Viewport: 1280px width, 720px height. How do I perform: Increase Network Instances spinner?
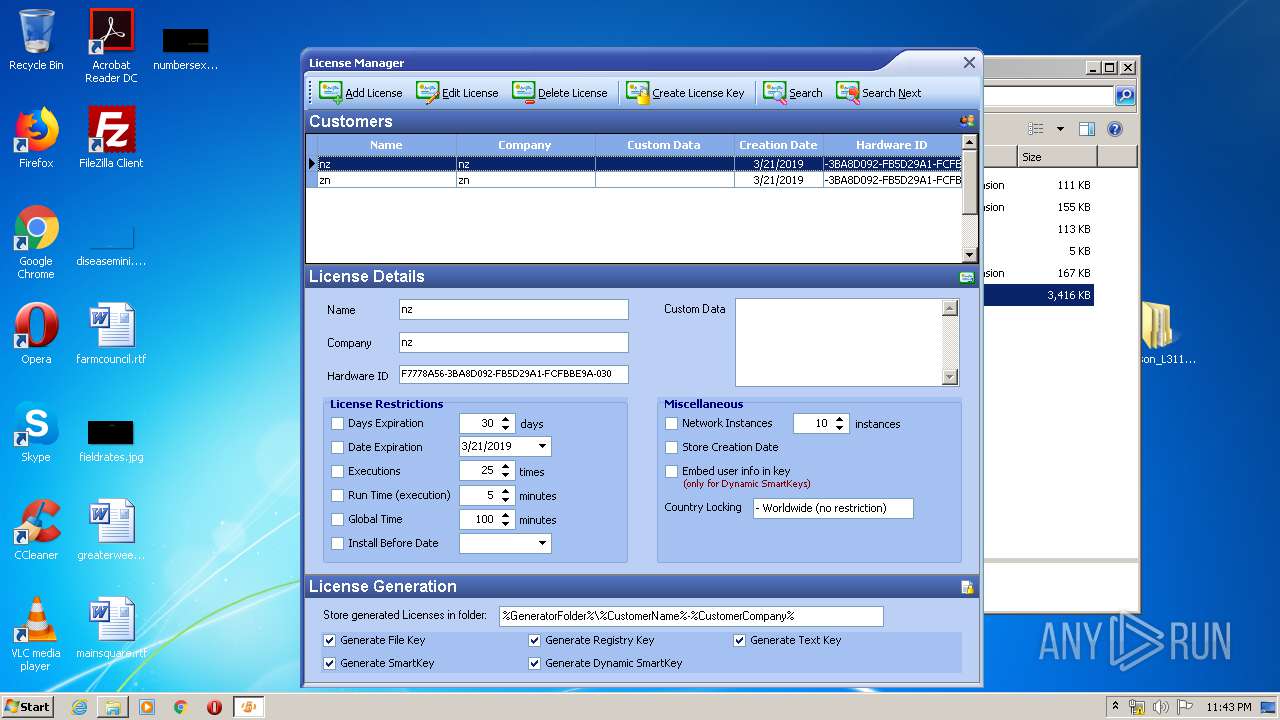pyautogui.click(x=840, y=419)
